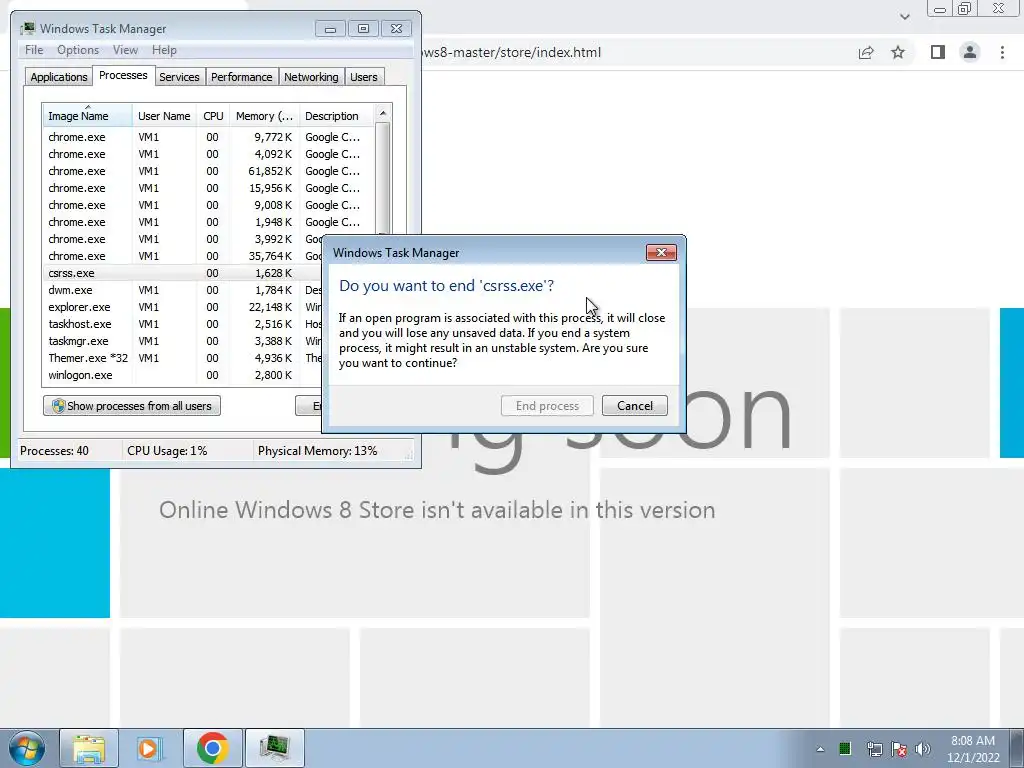The width and height of the screenshot is (1024, 768).
Task: Select chrome.exe using 61,852 K
Action: point(208,171)
